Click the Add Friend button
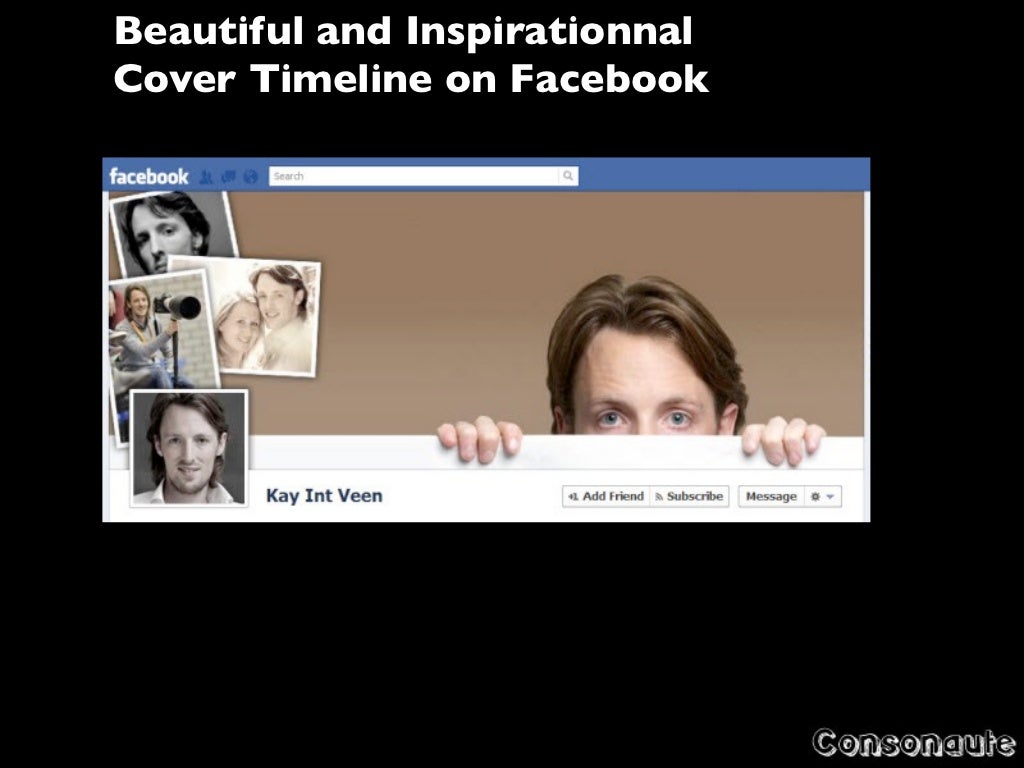The height and width of the screenshot is (768, 1024). [606, 496]
